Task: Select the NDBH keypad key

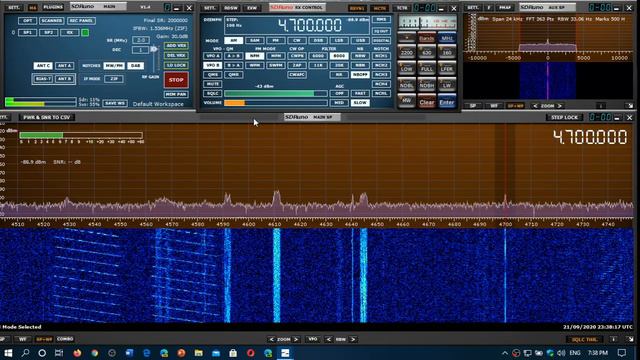Action: click(x=427, y=85)
